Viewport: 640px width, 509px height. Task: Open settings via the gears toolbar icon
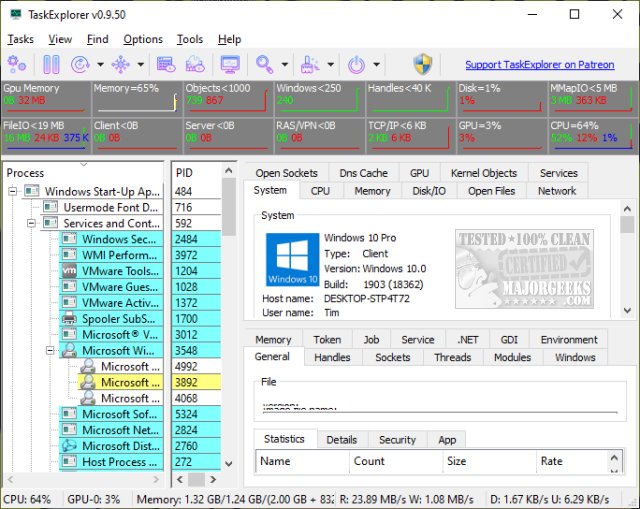pyautogui.click(x=16, y=65)
